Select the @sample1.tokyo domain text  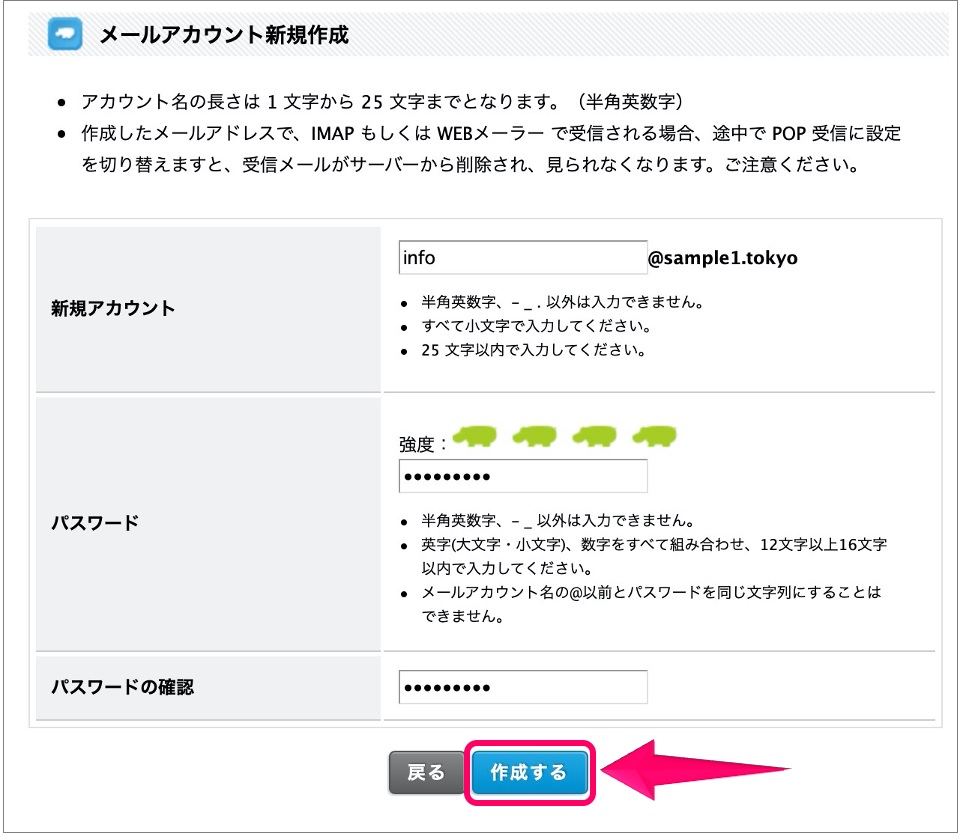pyautogui.click(x=723, y=257)
